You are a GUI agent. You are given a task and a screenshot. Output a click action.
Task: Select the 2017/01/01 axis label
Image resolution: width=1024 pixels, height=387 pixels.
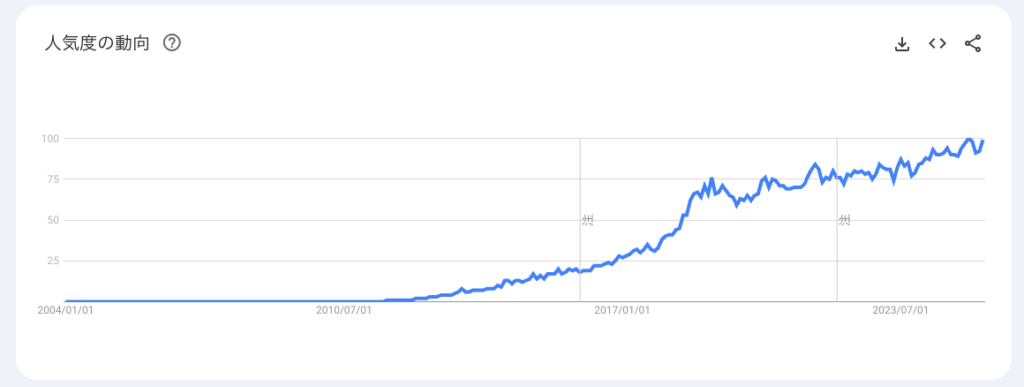click(x=622, y=311)
